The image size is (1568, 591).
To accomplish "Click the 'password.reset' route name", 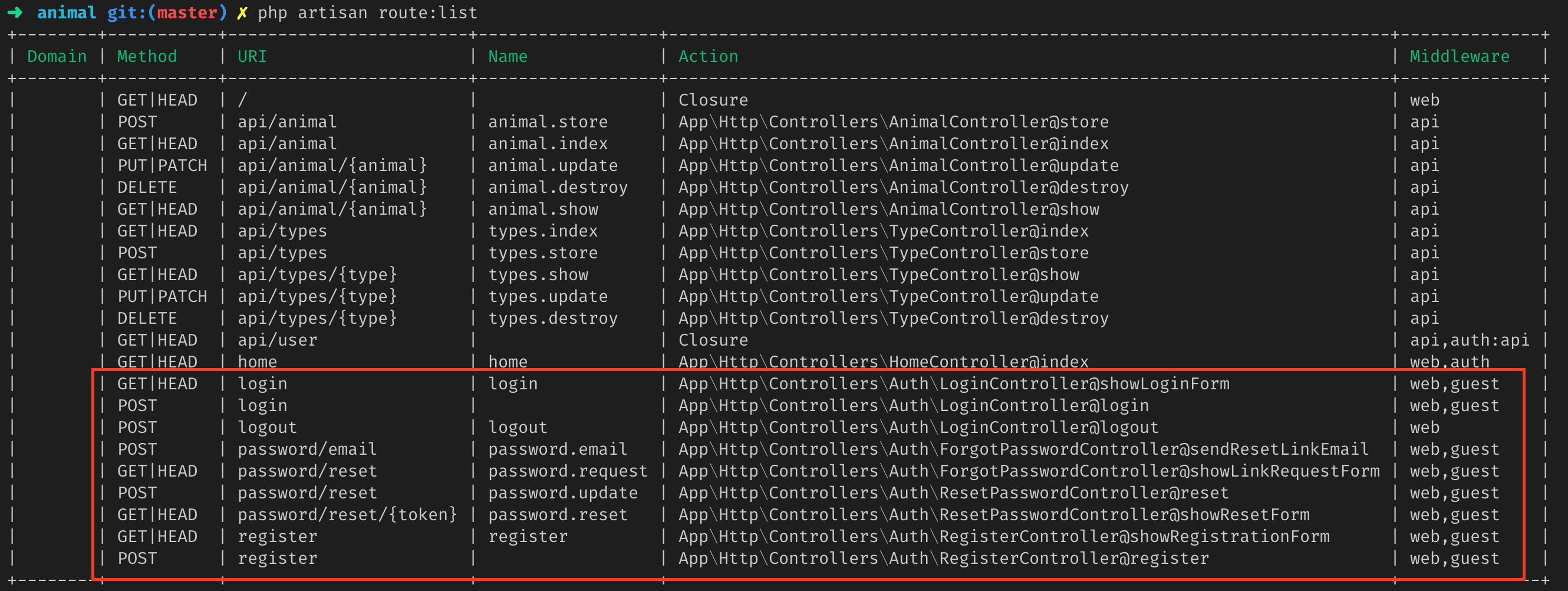I will [558, 516].
